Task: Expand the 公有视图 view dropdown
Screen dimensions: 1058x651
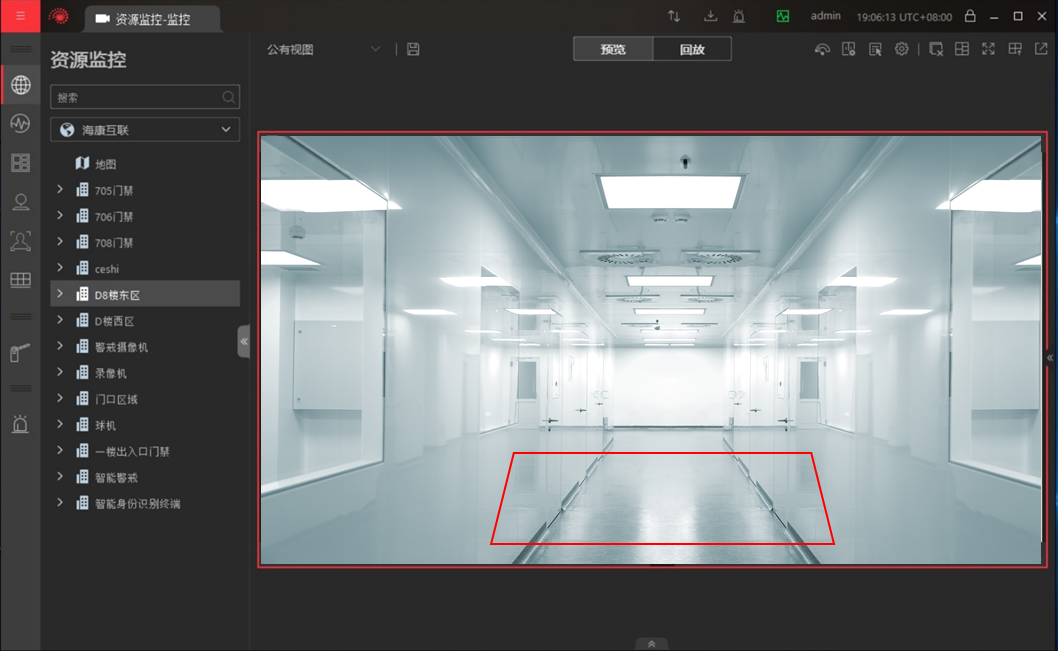Action: pyautogui.click(x=376, y=49)
